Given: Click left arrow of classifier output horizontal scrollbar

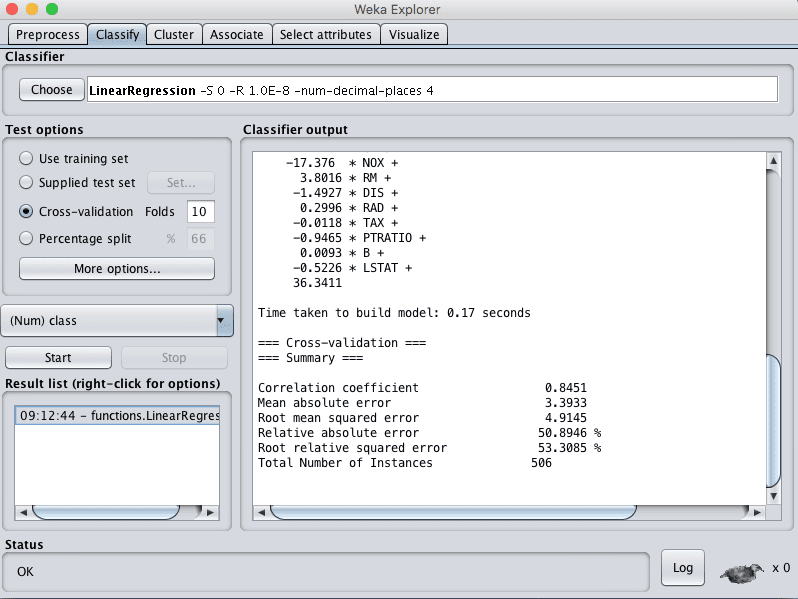Looking at the screenshot, I should (261, 512).
